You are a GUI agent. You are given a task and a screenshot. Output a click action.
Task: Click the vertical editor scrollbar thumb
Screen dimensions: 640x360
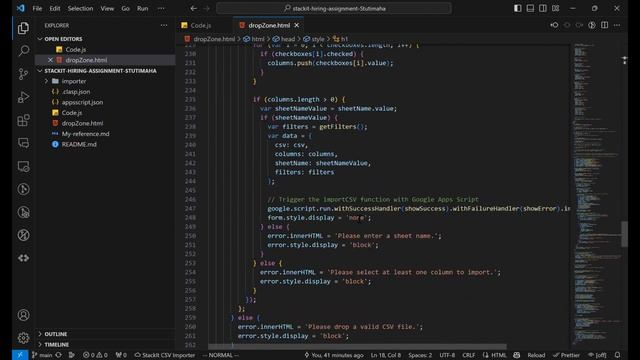(x=624, y=234)
